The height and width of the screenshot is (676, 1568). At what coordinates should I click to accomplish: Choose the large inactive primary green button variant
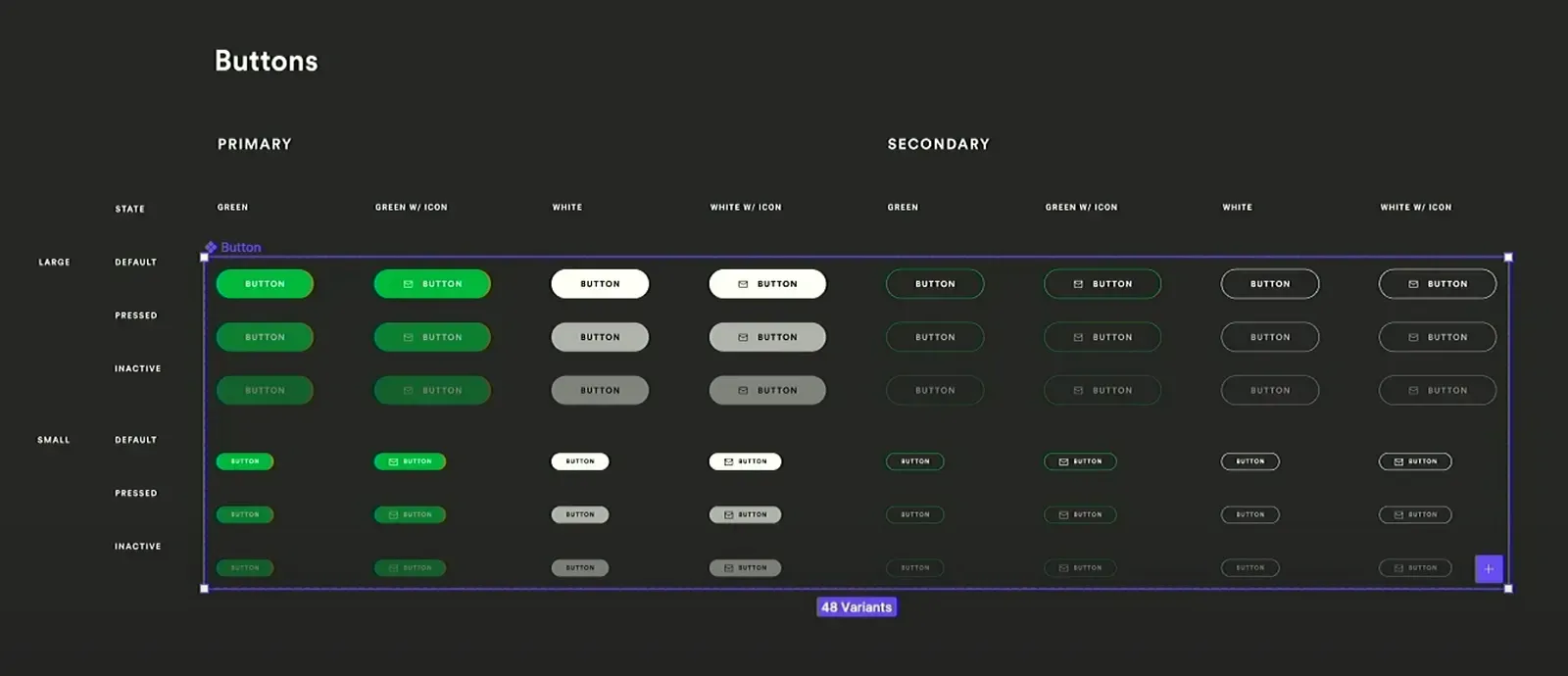pos(265,390)
